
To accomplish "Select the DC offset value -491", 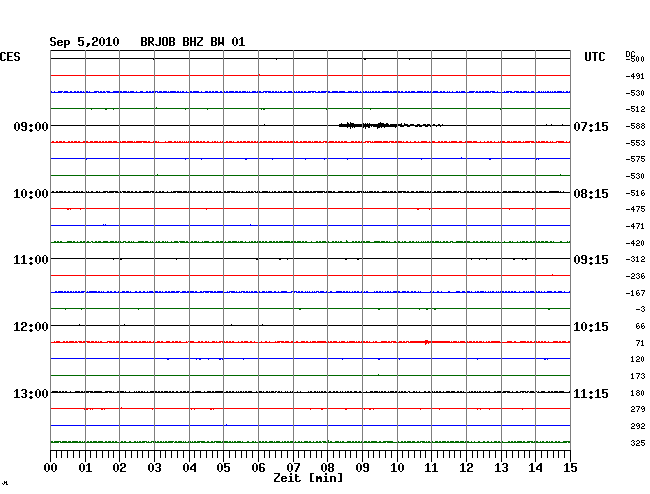I will 635,76.
